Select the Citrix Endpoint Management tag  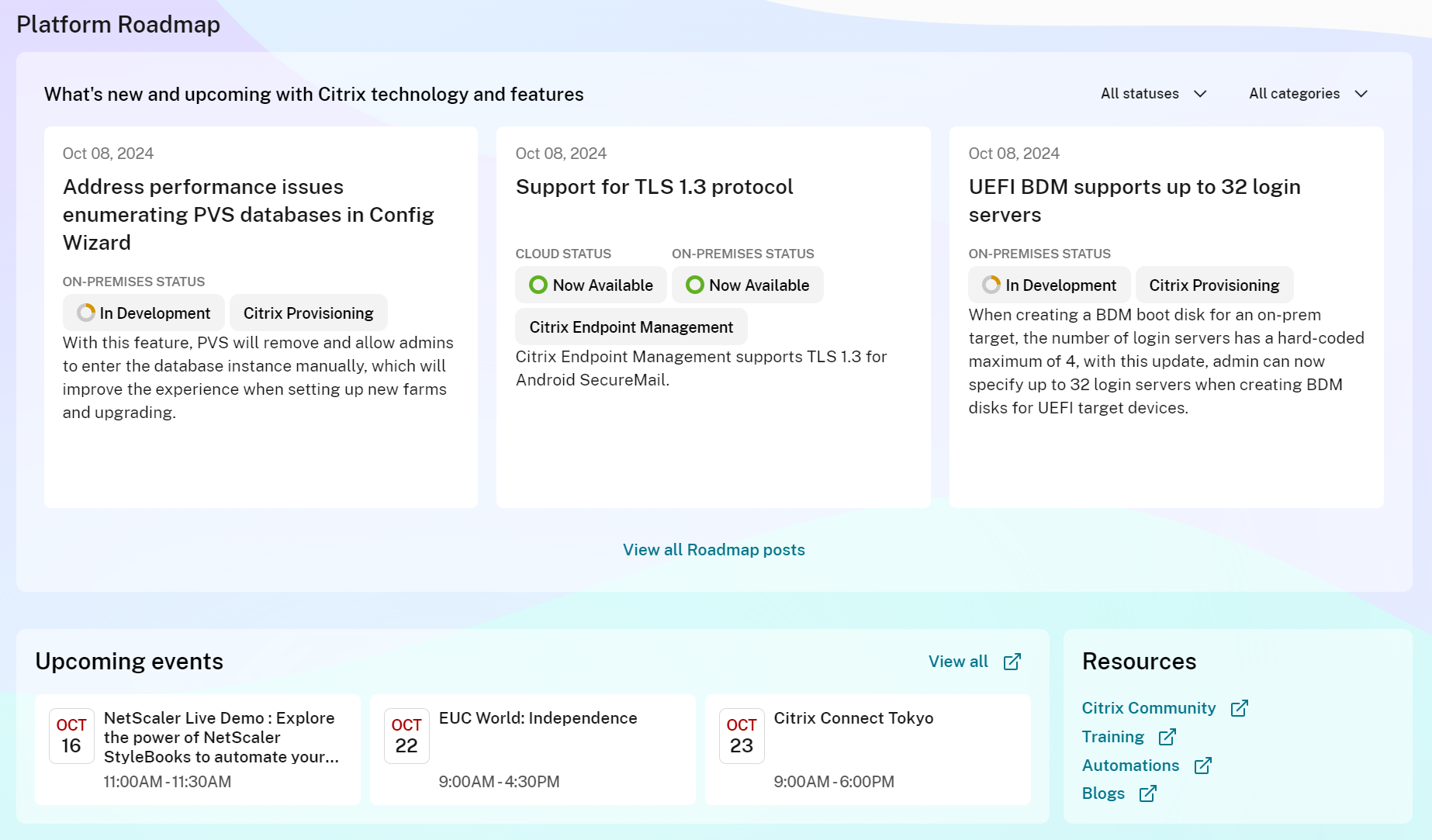click(631, 327)
